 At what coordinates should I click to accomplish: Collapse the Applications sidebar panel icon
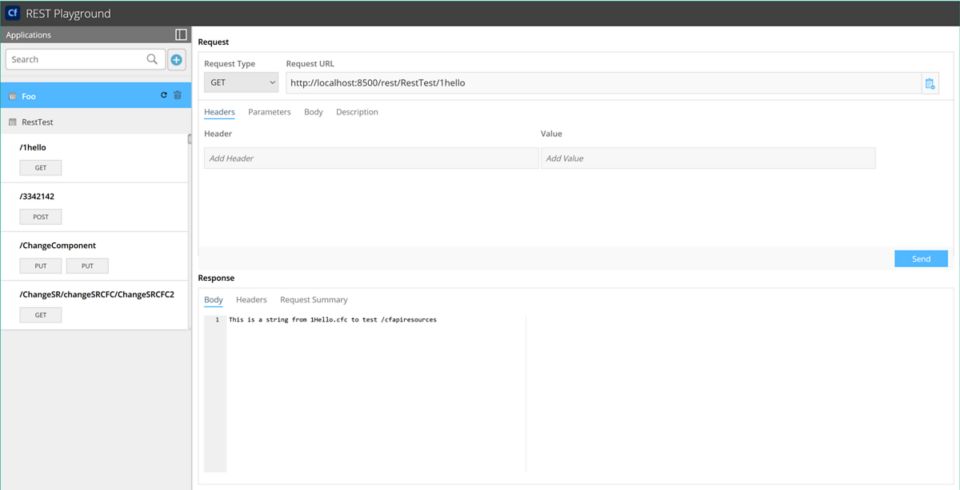tap(181, 35)
